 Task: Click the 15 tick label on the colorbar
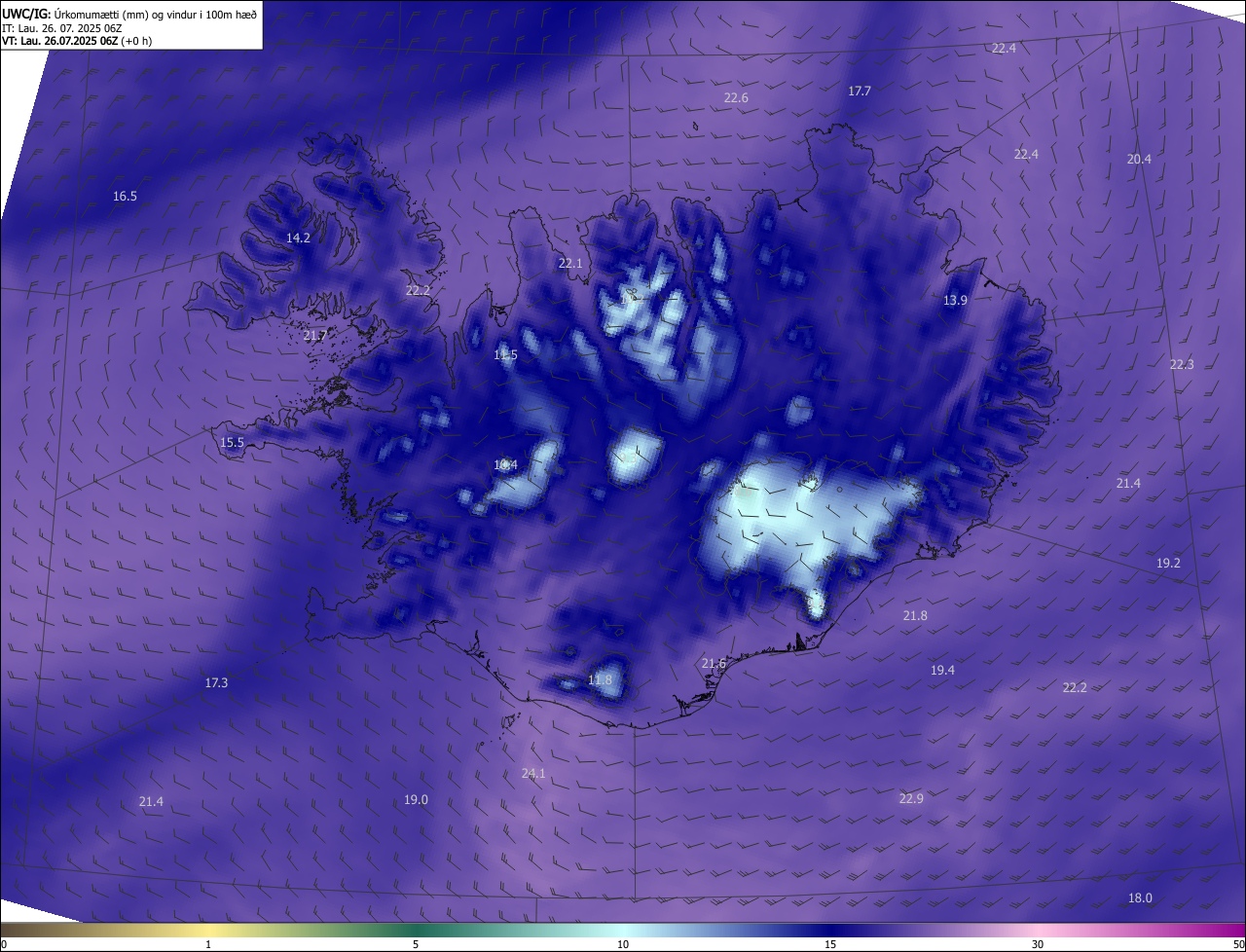click(x=830, y=945)
